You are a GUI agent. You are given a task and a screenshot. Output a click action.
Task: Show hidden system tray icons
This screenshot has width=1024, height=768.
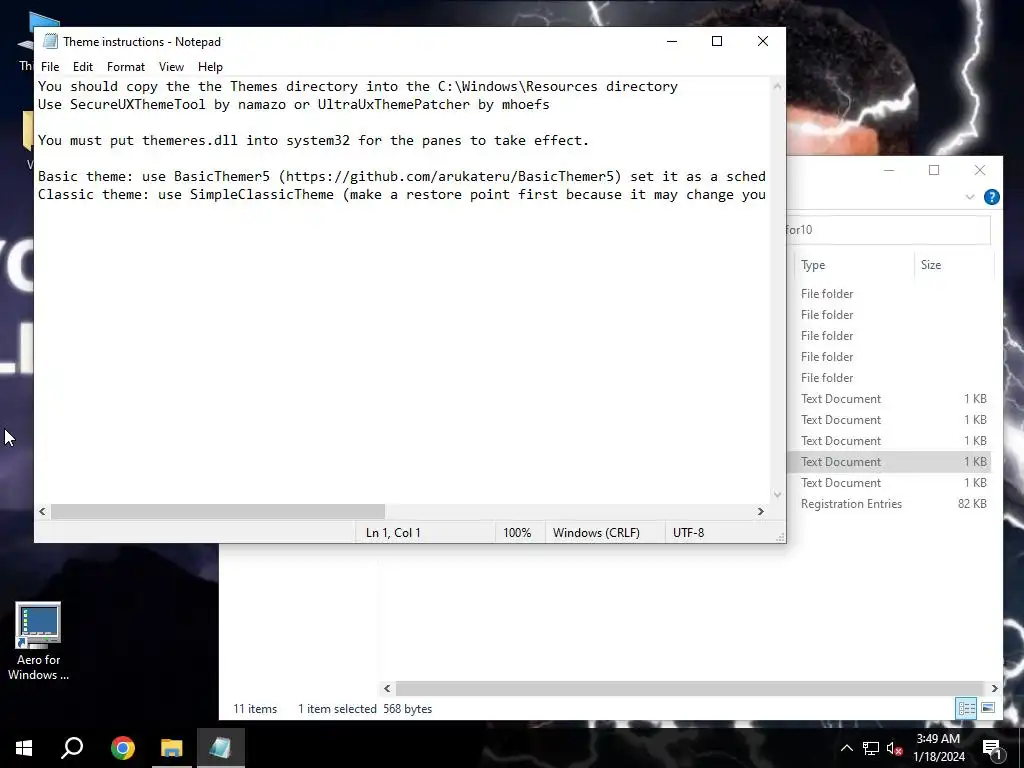[x=846, y=748]
